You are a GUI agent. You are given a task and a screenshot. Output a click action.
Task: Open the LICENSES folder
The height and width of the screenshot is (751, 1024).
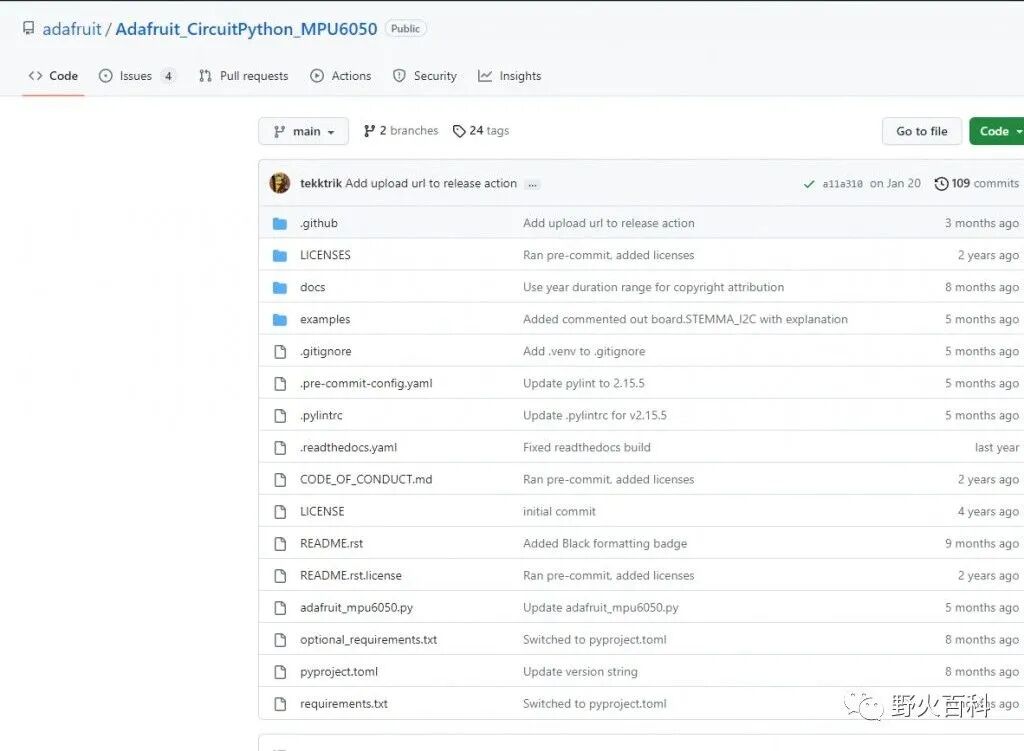coord(325,255)
